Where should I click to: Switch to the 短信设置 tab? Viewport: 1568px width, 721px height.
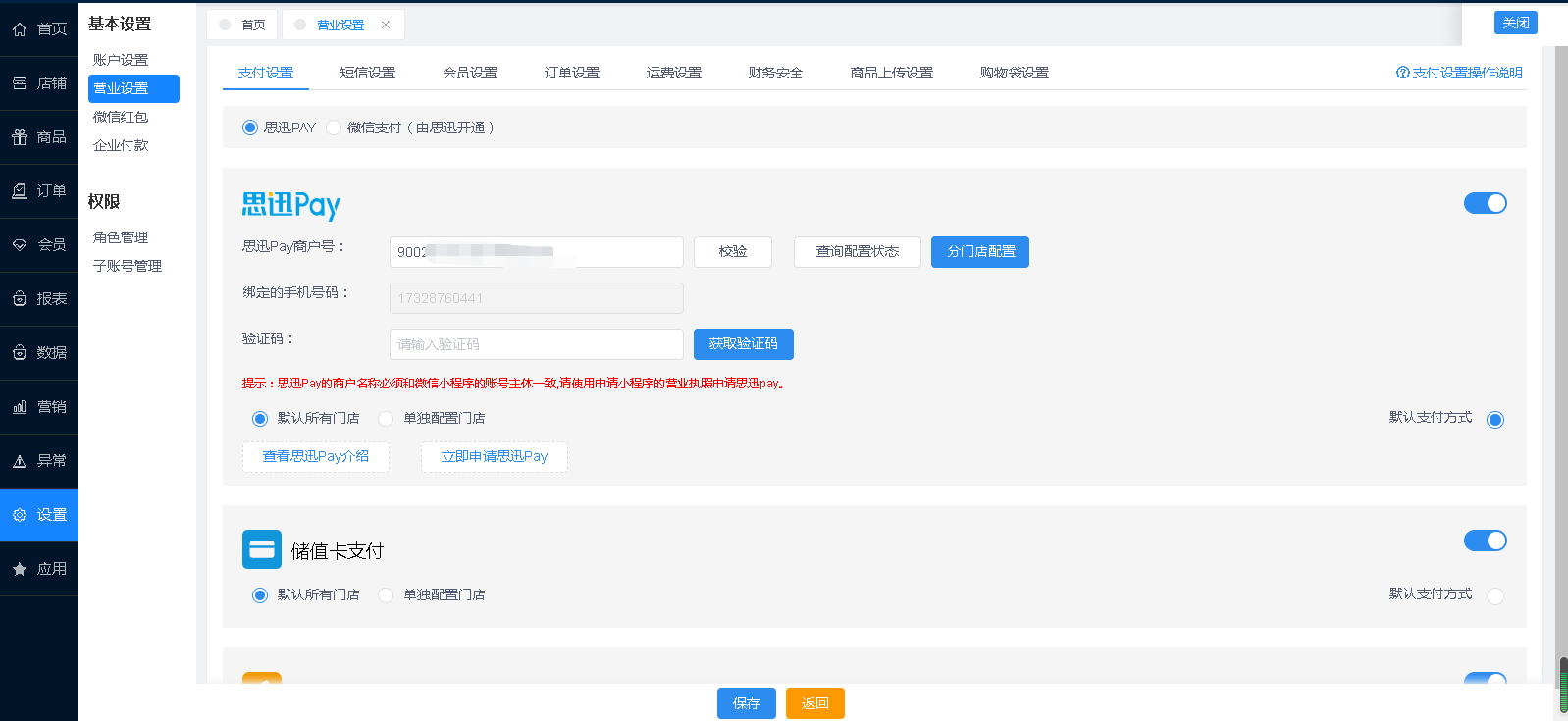point(368,73)
